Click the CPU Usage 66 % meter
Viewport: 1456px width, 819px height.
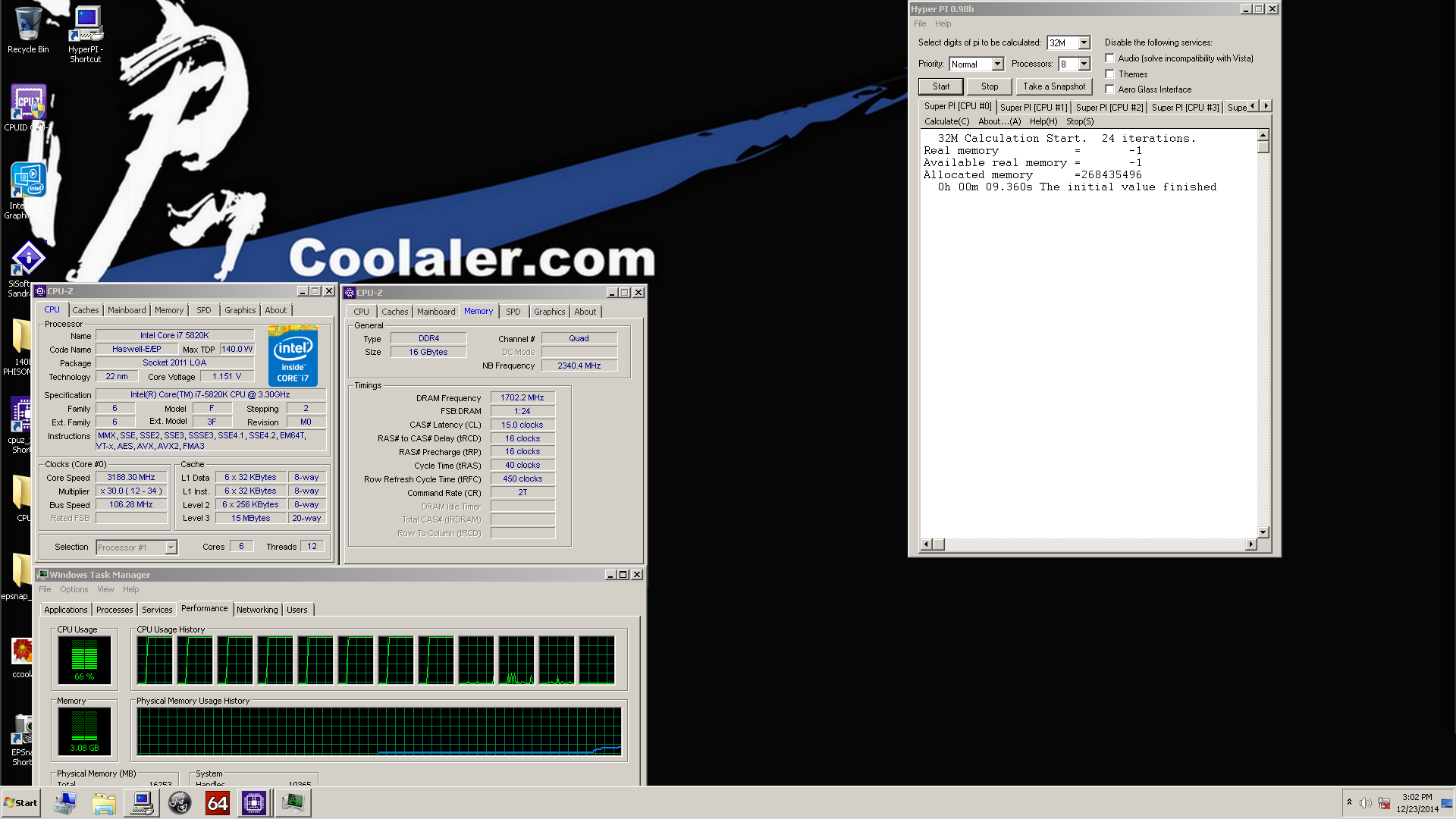84,660
